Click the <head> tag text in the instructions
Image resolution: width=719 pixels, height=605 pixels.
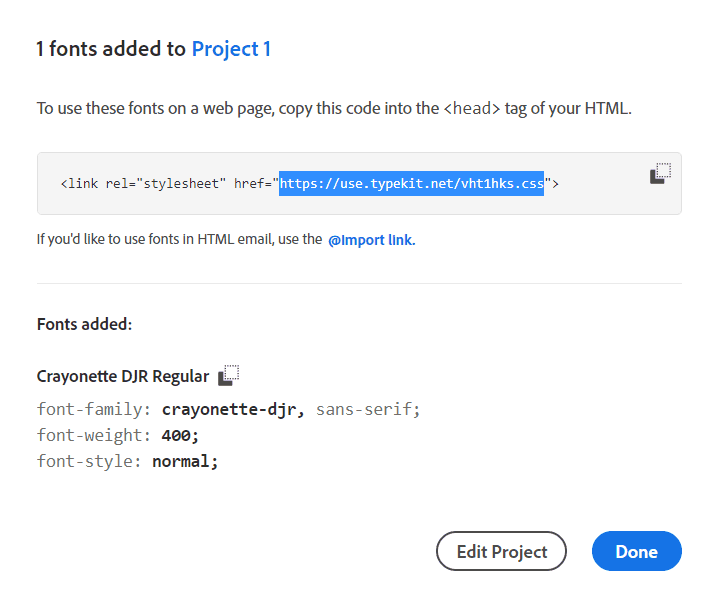pyautogui.click(x=471, y=109)
